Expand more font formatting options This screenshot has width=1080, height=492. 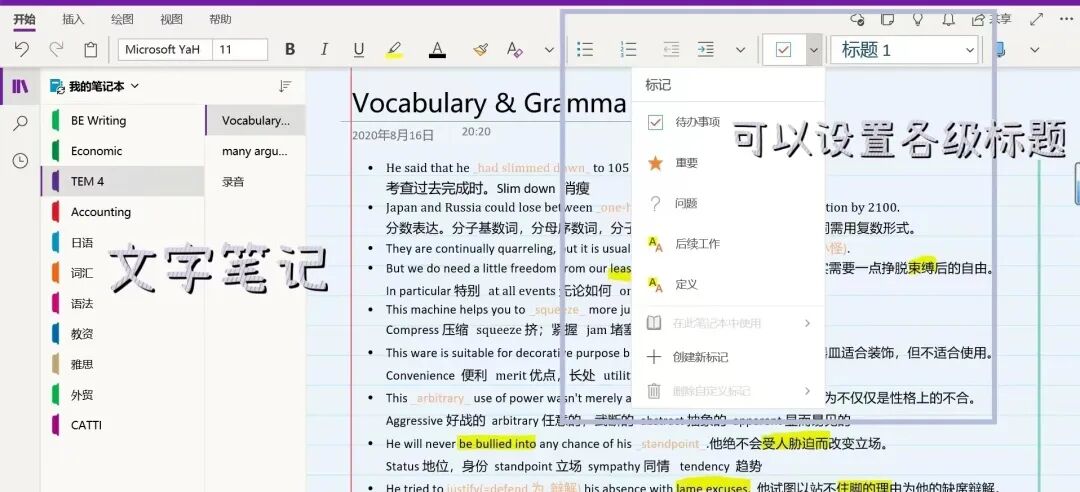pyautogui.click(x=549, y=50)
